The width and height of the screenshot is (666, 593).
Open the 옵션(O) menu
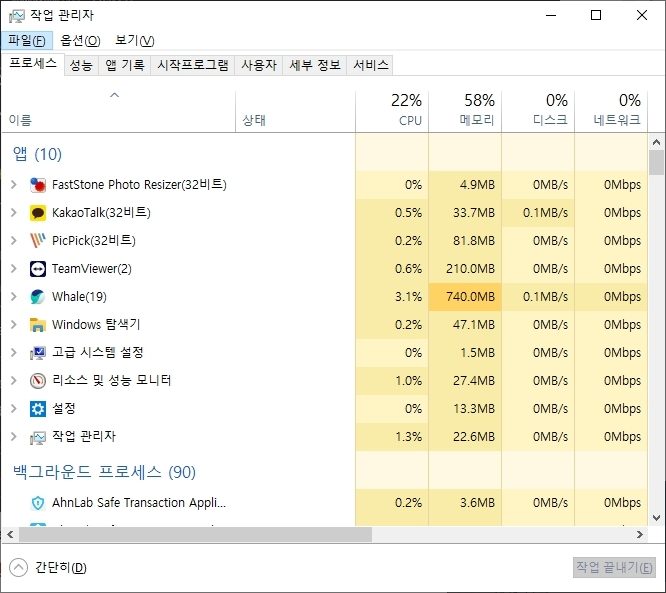click(x=80, y=40)
